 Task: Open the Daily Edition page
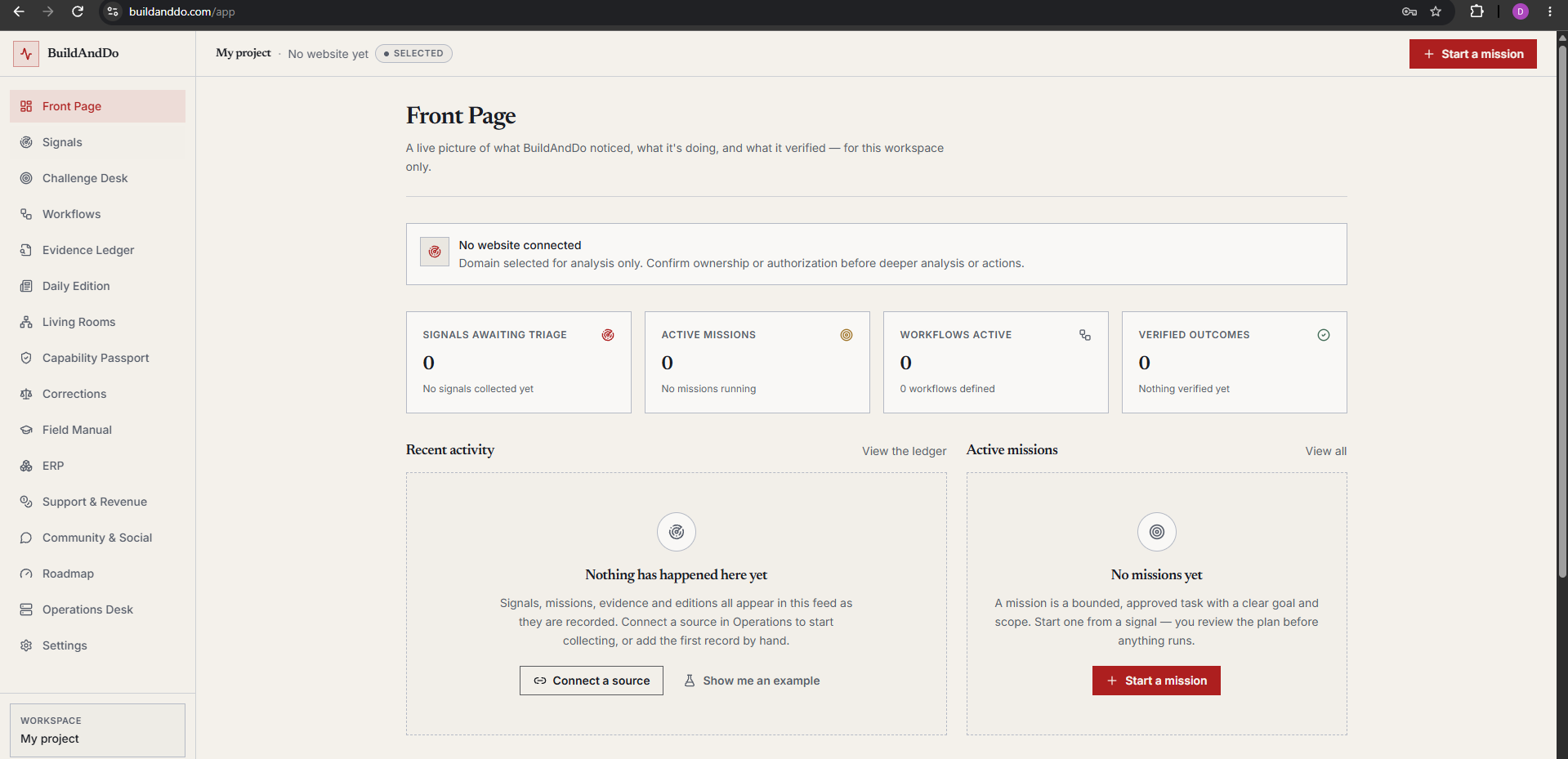pyautogui.click(x=97, y=286)
